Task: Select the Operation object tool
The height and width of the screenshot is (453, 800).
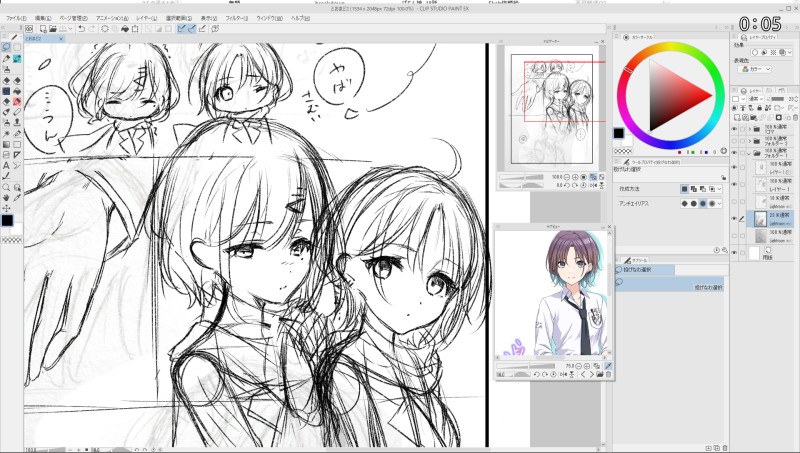Action: point(17,187)
